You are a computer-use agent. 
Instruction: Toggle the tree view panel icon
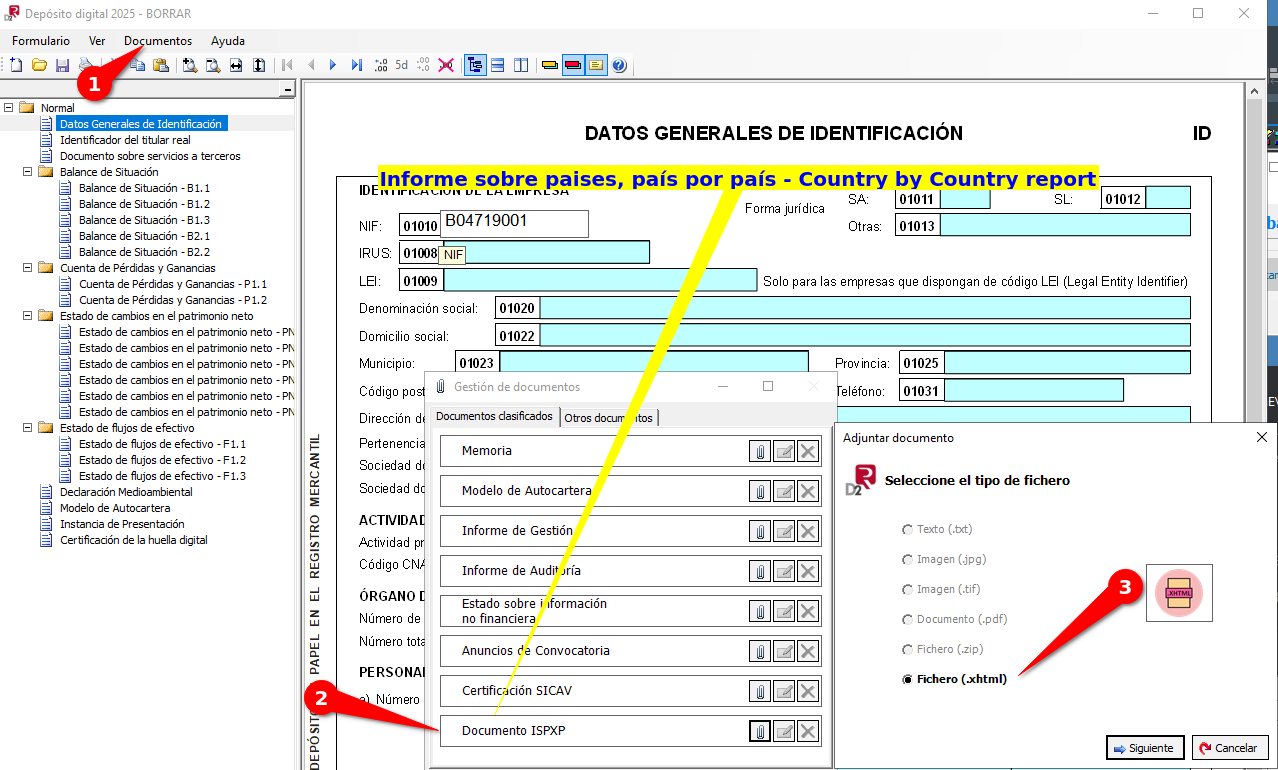pos(475,65)
